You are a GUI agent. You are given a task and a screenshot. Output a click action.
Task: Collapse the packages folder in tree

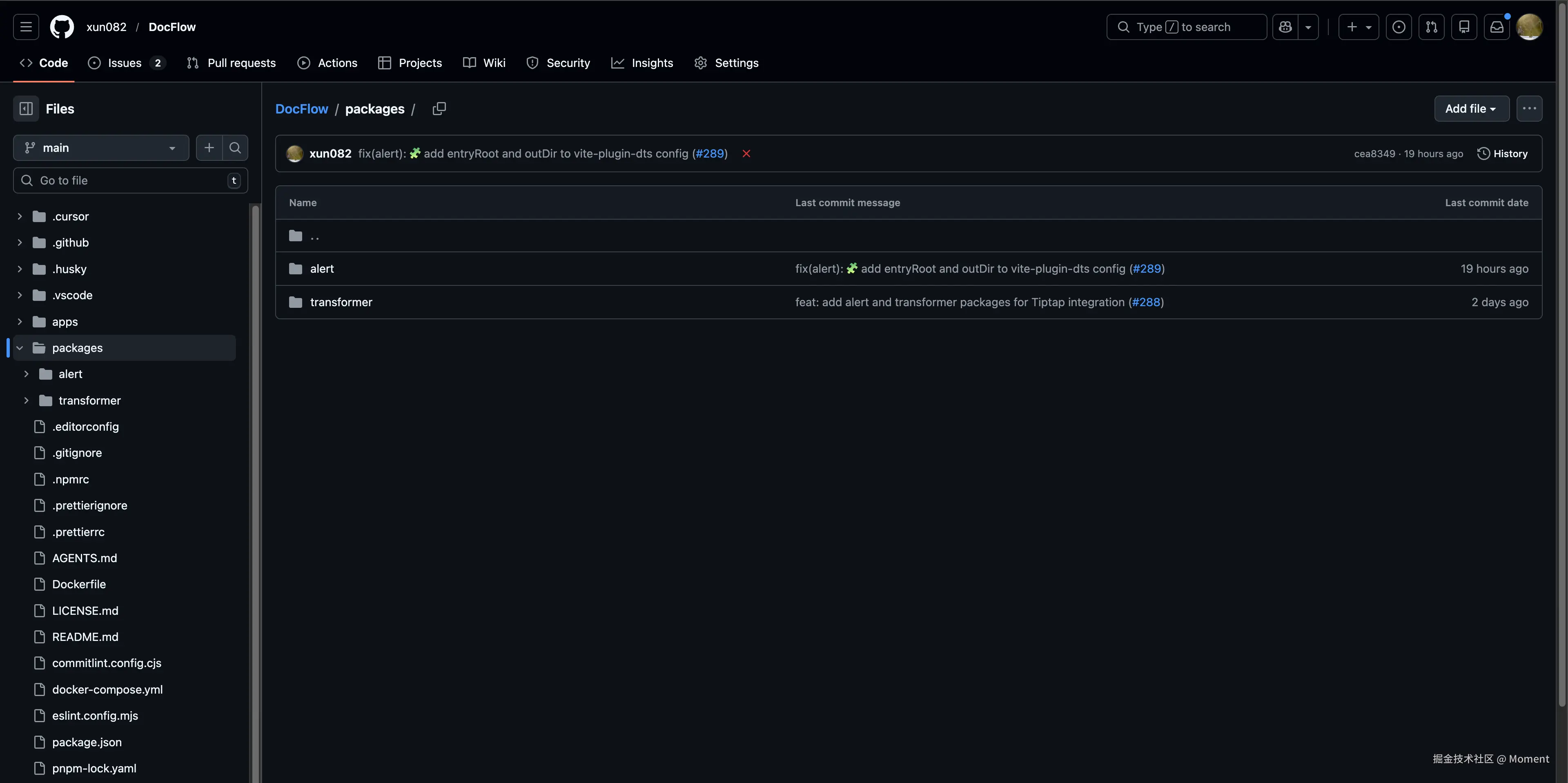(20, 348)
